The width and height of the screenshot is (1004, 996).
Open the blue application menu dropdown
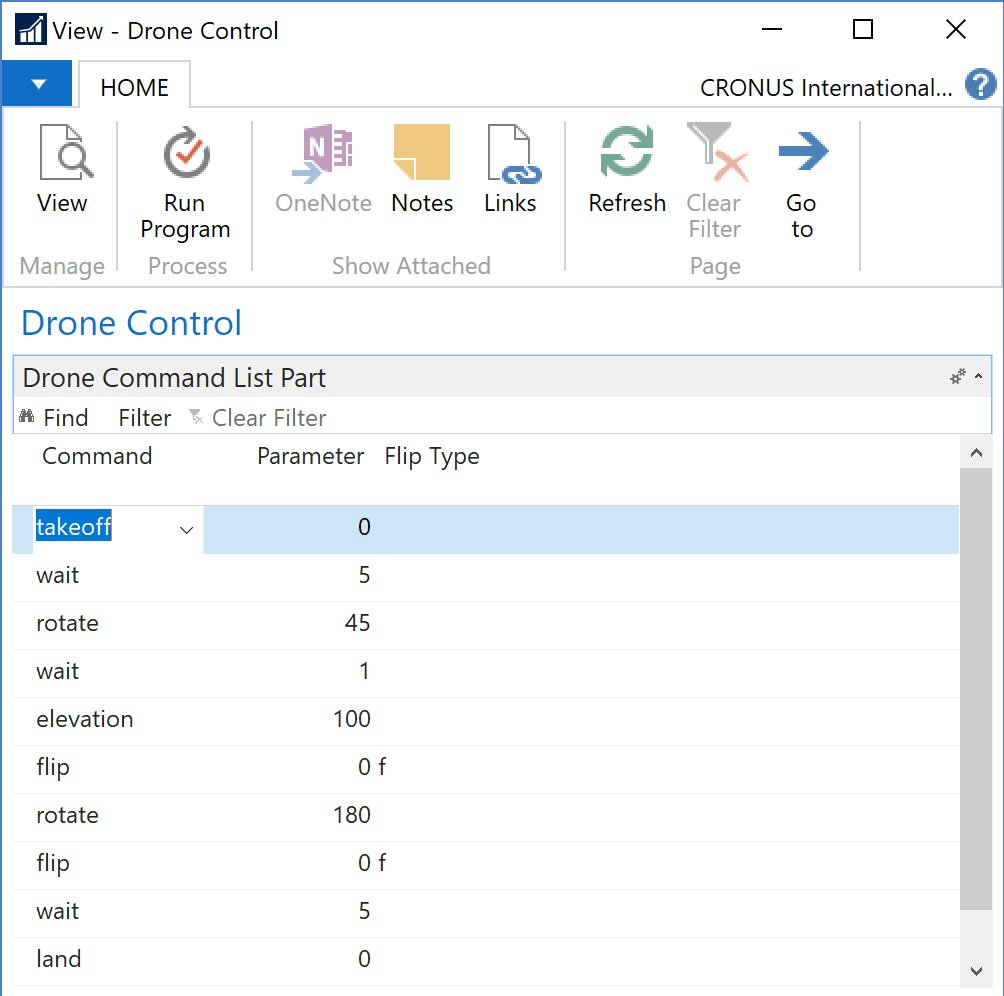37,84
